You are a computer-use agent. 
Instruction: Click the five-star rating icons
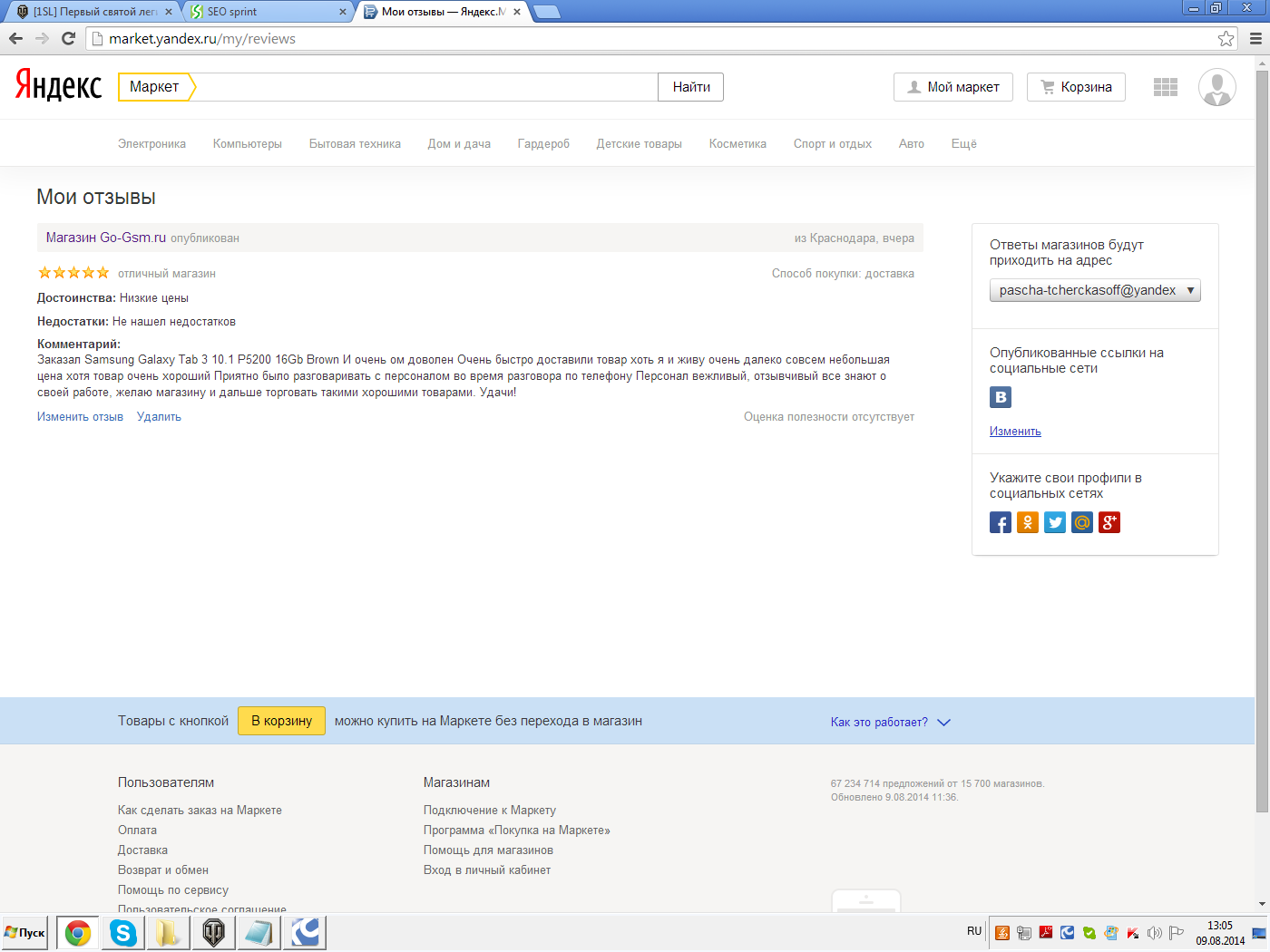[73, 273]
